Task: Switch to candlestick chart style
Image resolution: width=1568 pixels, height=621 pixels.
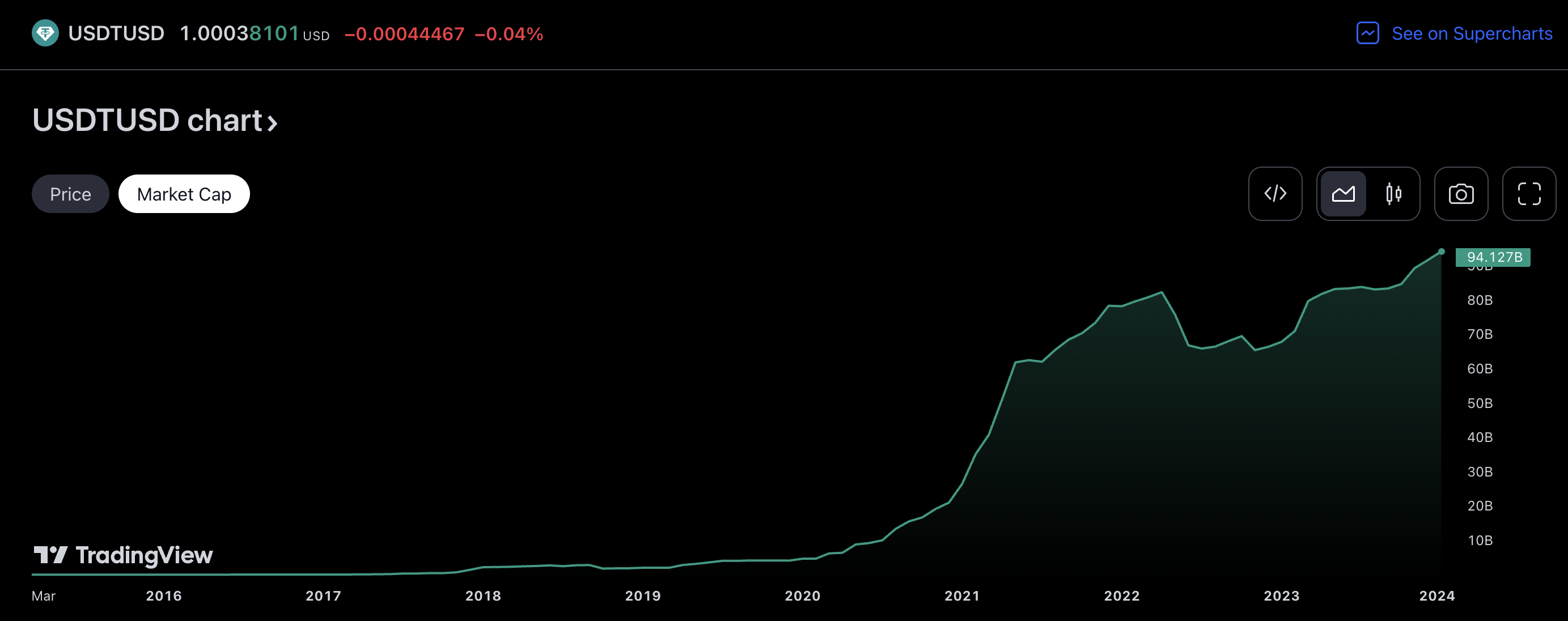Action: [1393, 193]
